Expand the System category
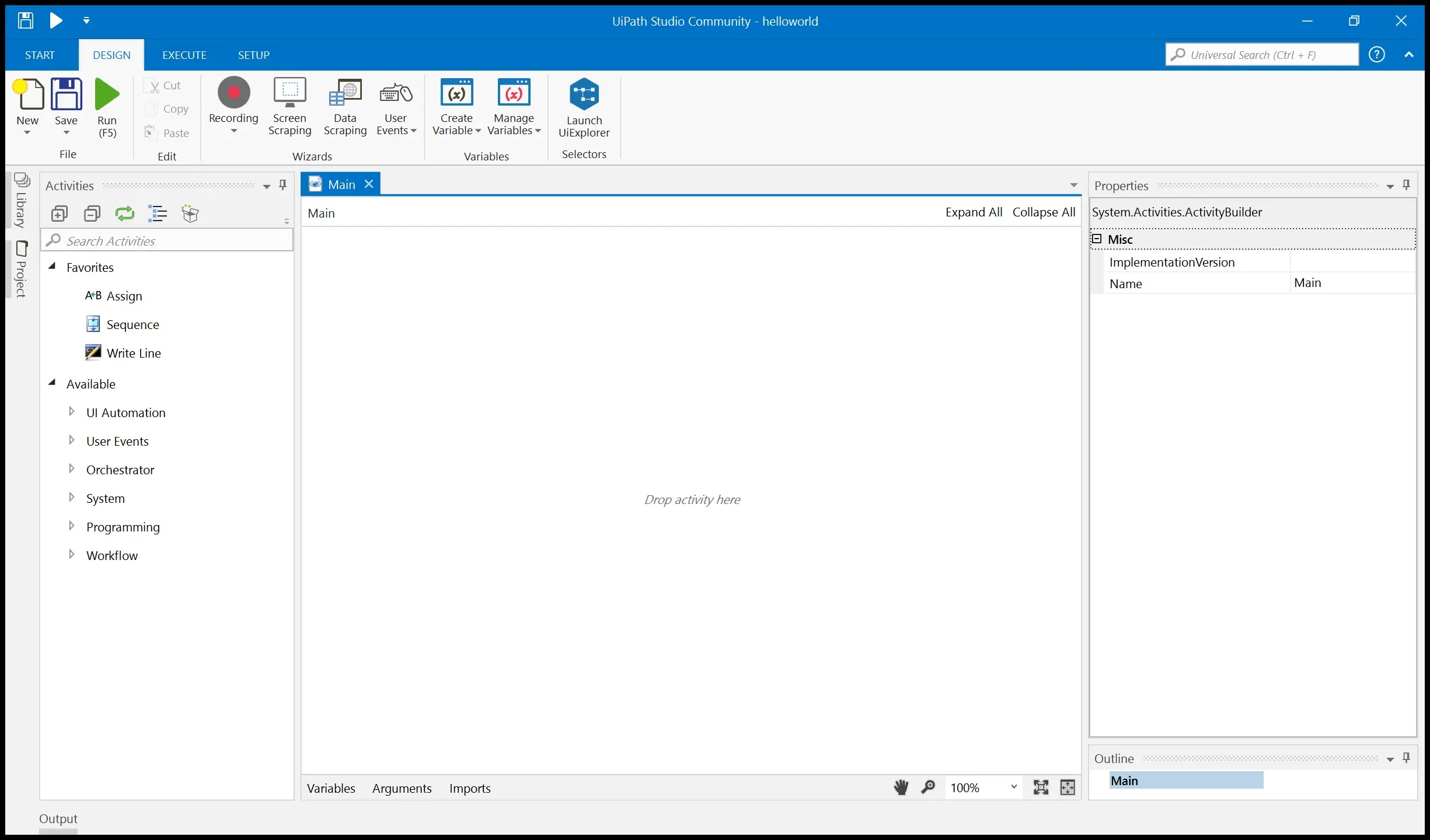1430x840 pixels. pyautogui.click(x=72, y=498)
